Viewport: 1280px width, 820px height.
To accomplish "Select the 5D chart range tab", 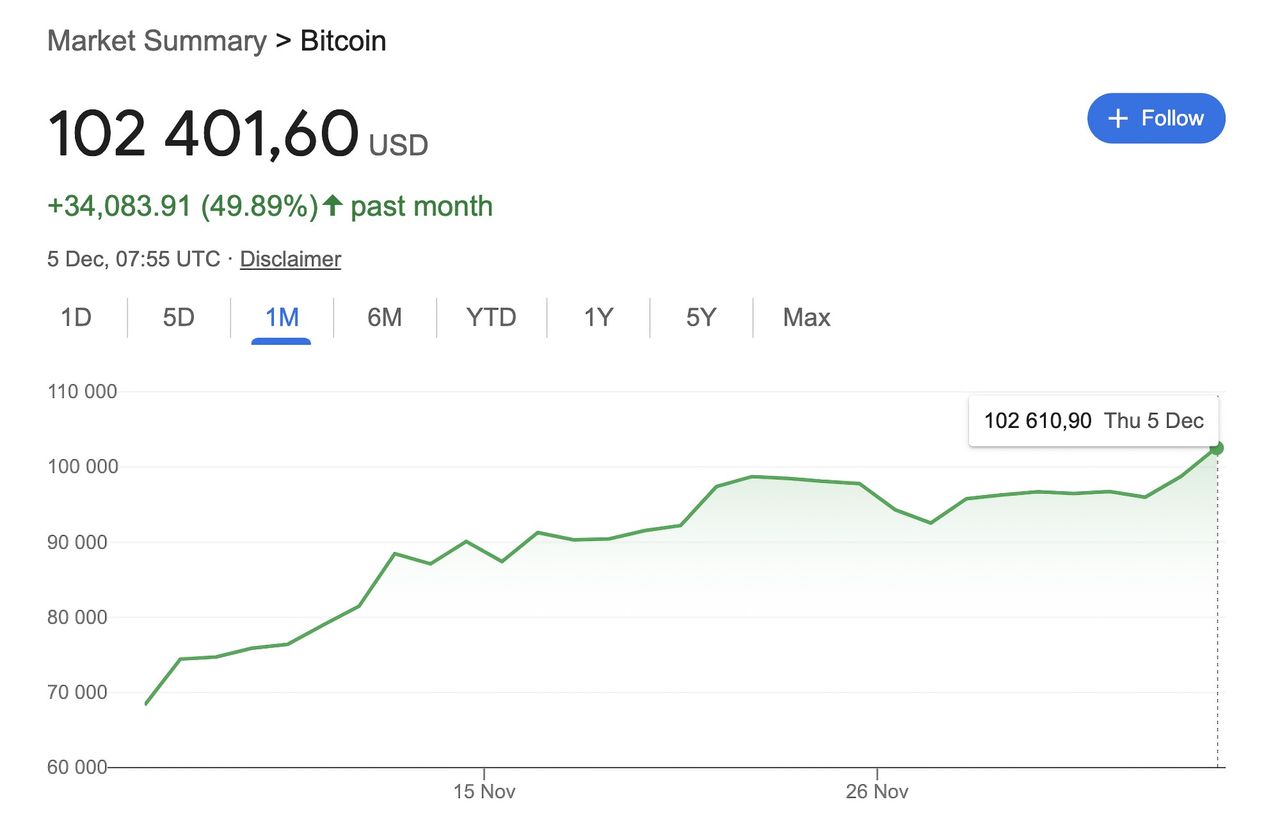I will [178, 318].
